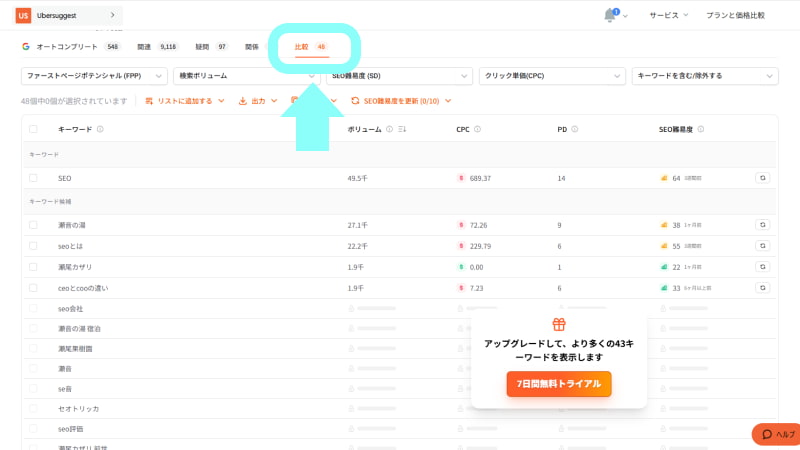The image size is (800, 450).
Task: Click the Google G icon
Action: (26, 46)
